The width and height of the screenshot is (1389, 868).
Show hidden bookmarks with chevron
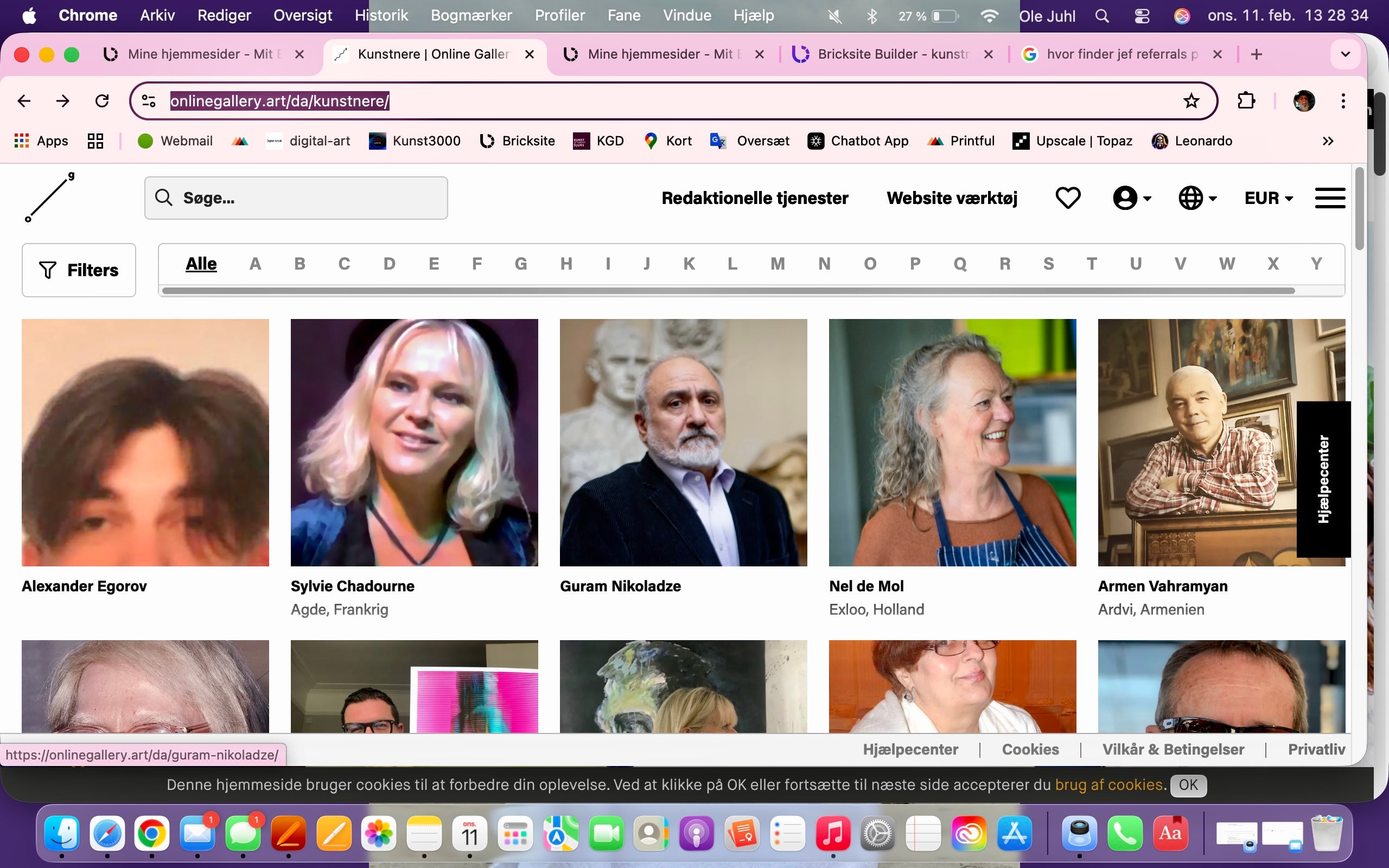tap(1328, 141)
